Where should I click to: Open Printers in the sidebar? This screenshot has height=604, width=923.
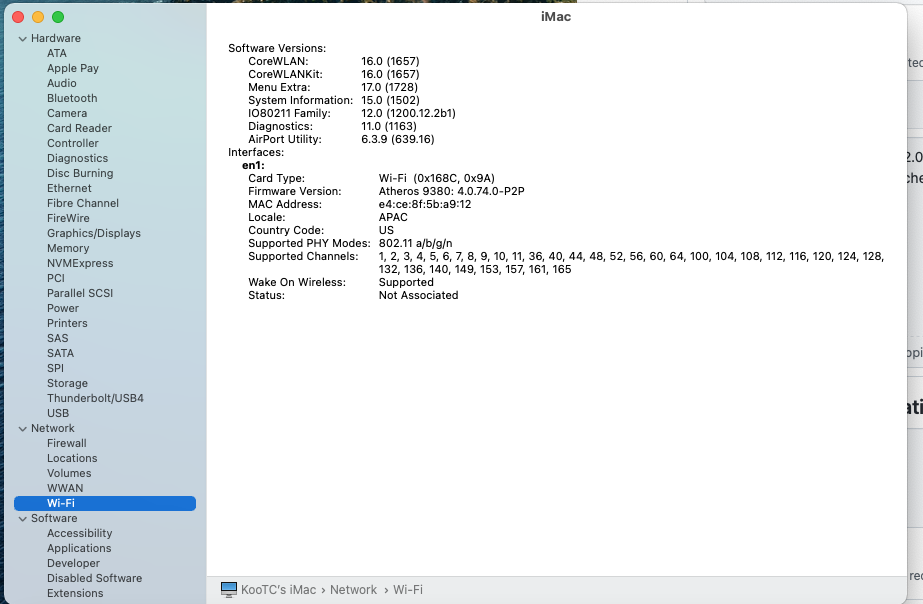tap(67, 323)
